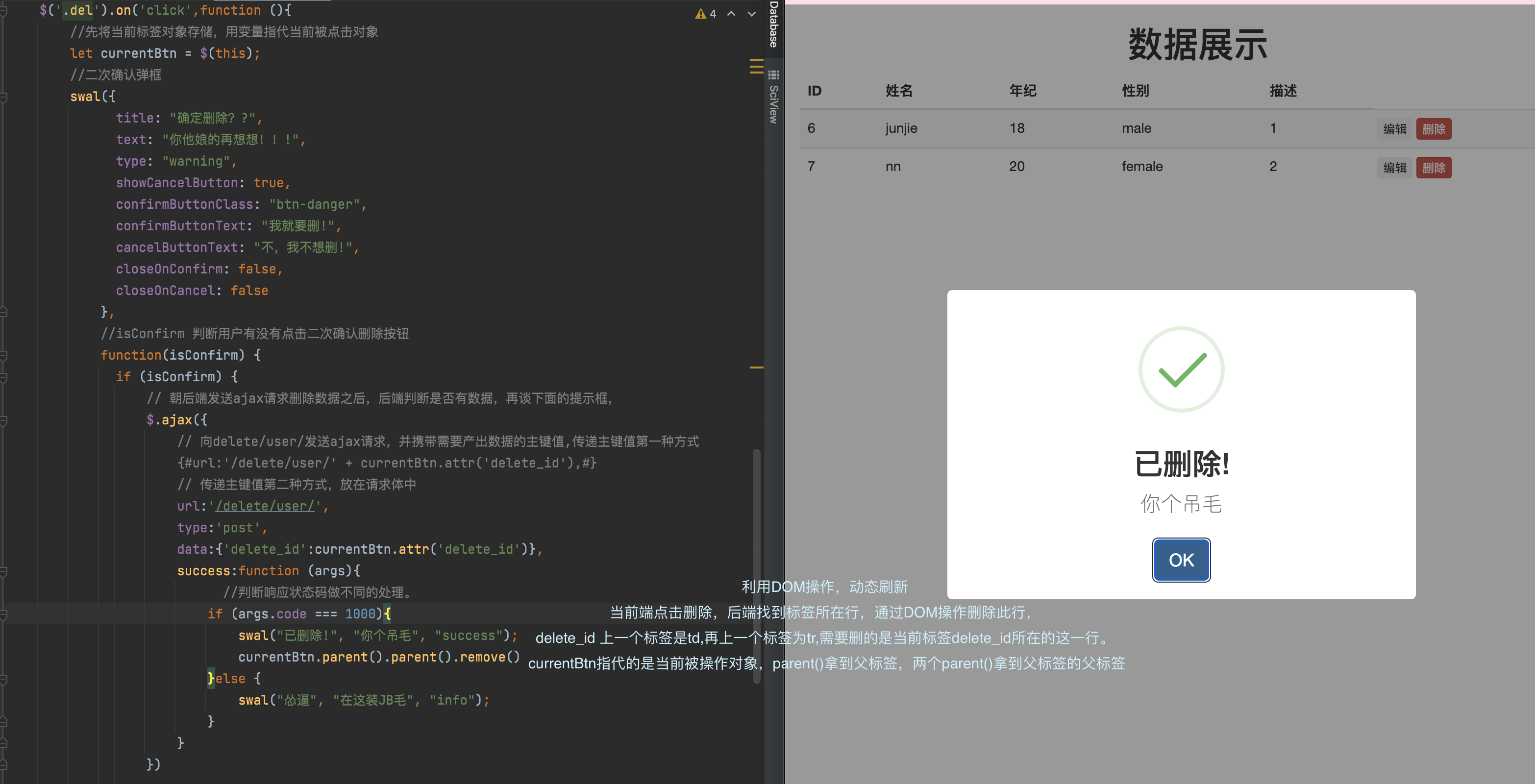Open the SciView tool window tab
This screenshot has height=784, width=1535.
click(773, 104)
